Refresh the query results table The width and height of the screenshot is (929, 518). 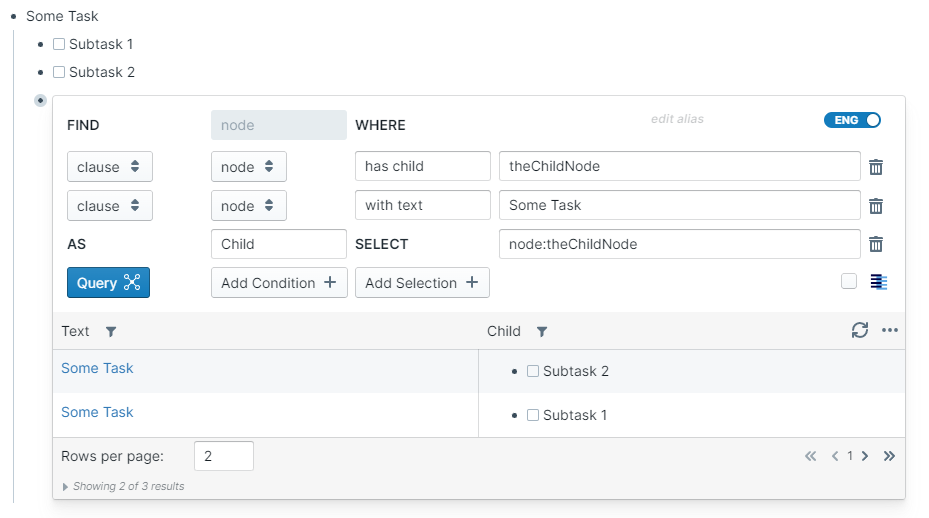[860, 331]
